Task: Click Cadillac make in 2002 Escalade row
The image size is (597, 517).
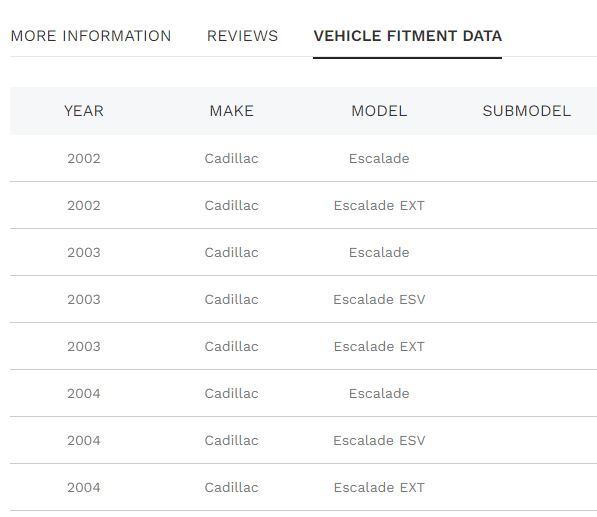Action: (x=231, y=158)
